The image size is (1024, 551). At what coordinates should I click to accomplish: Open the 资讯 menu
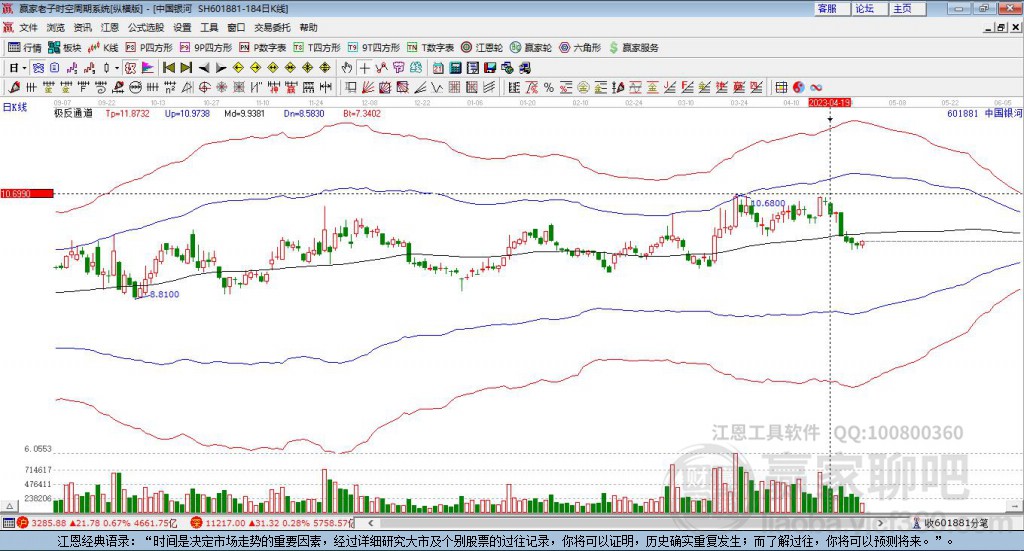coord(82,27)
